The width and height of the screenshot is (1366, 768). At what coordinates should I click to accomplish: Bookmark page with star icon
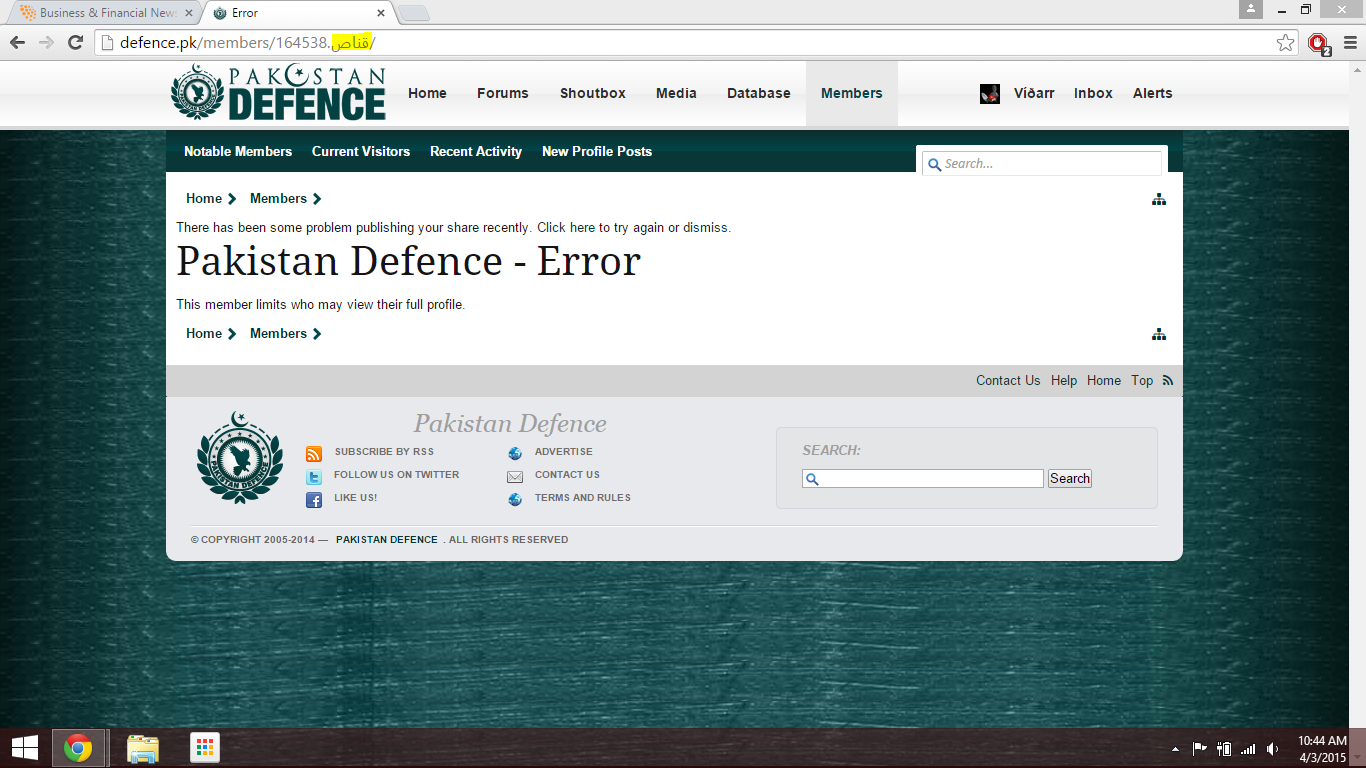[1286, 42]
